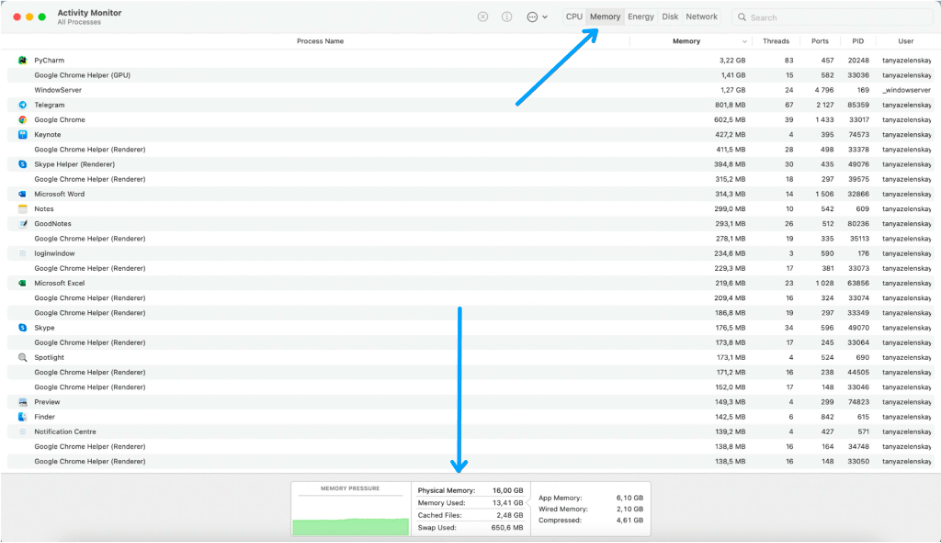Click the 801,8 MB Telegram memory value

730,105
